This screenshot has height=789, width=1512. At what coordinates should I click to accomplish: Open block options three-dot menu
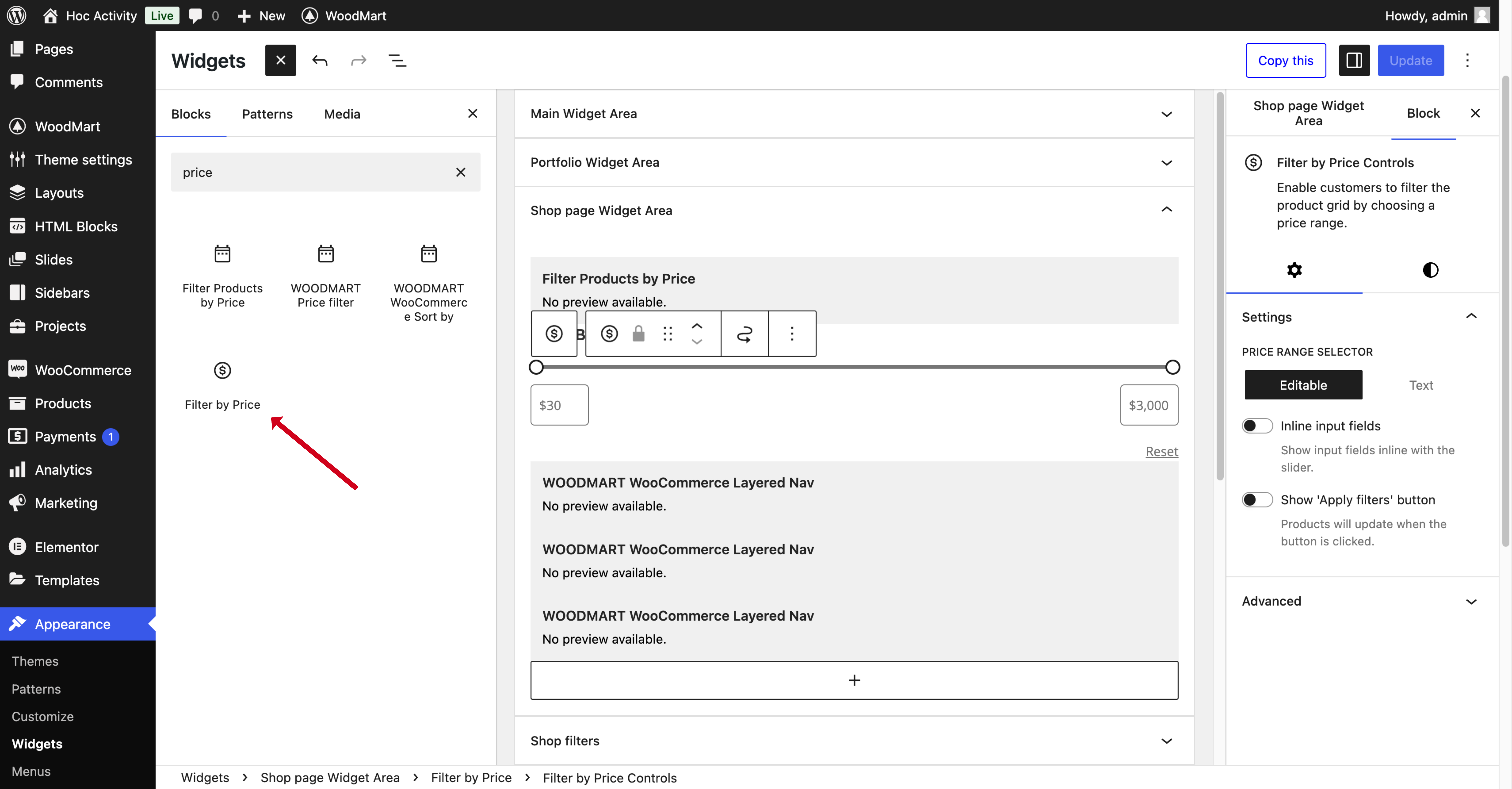point(792,334)
